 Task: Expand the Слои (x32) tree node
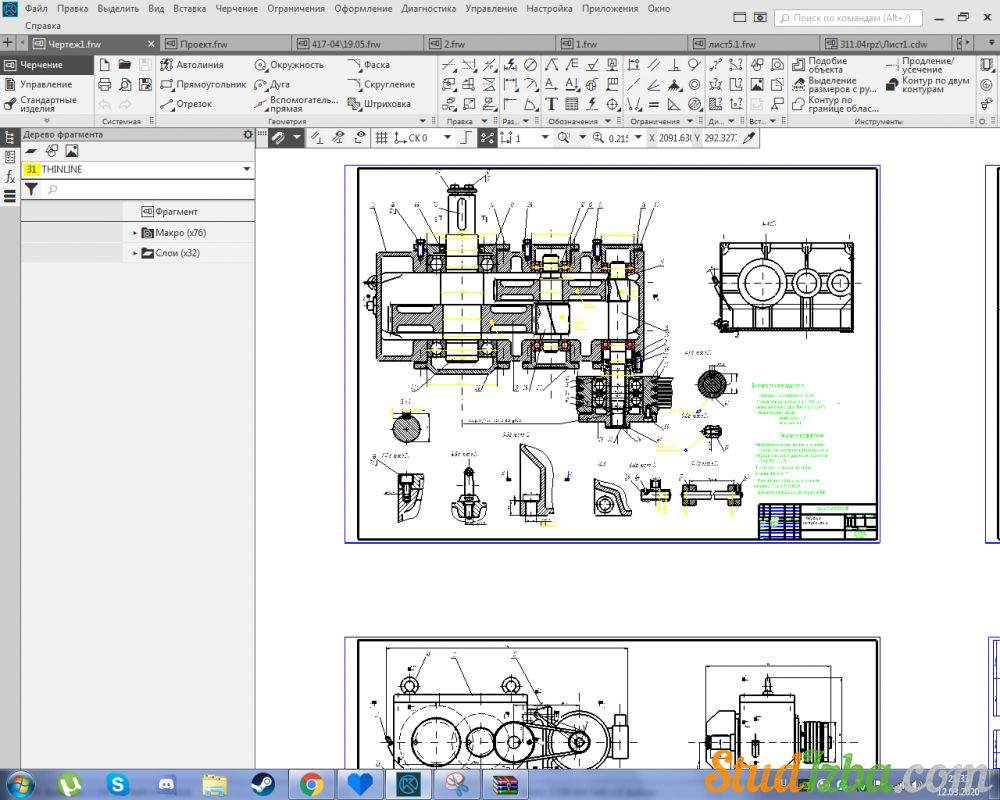point(135,254)
